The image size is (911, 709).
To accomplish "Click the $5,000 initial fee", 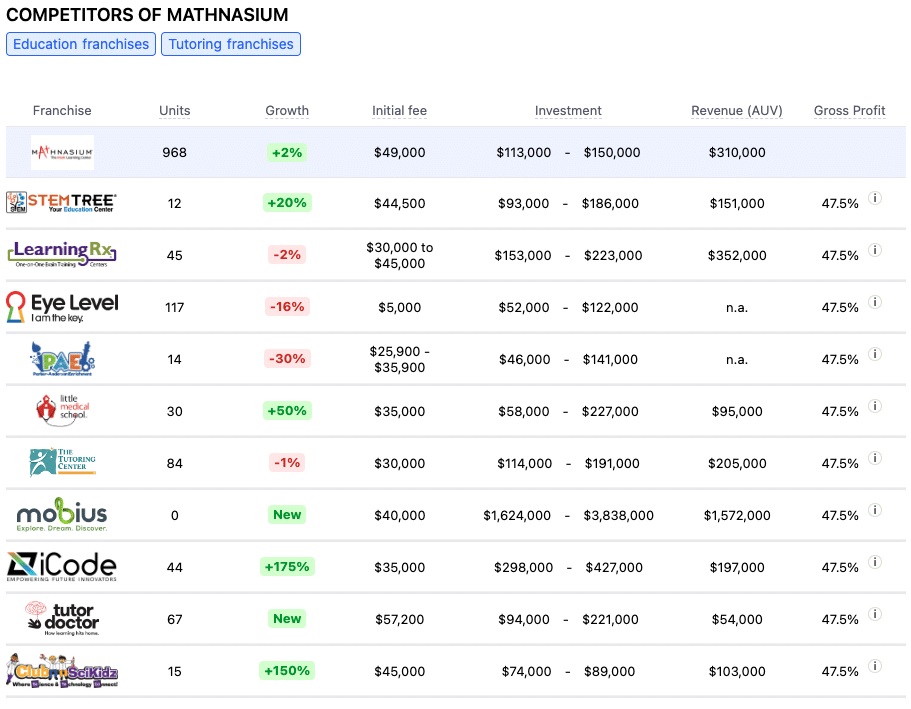I will click(x=400, y=307).
